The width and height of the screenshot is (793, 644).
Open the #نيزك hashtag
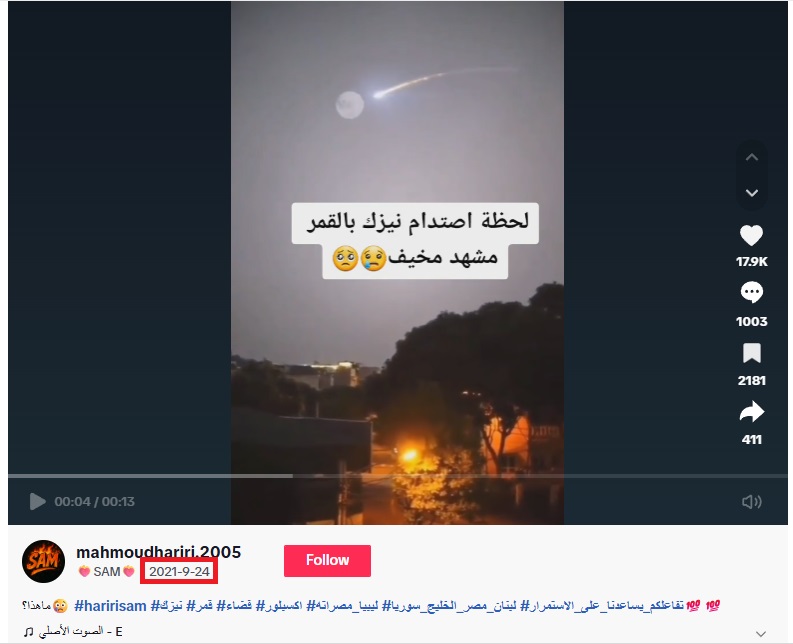tap(166, 606)
